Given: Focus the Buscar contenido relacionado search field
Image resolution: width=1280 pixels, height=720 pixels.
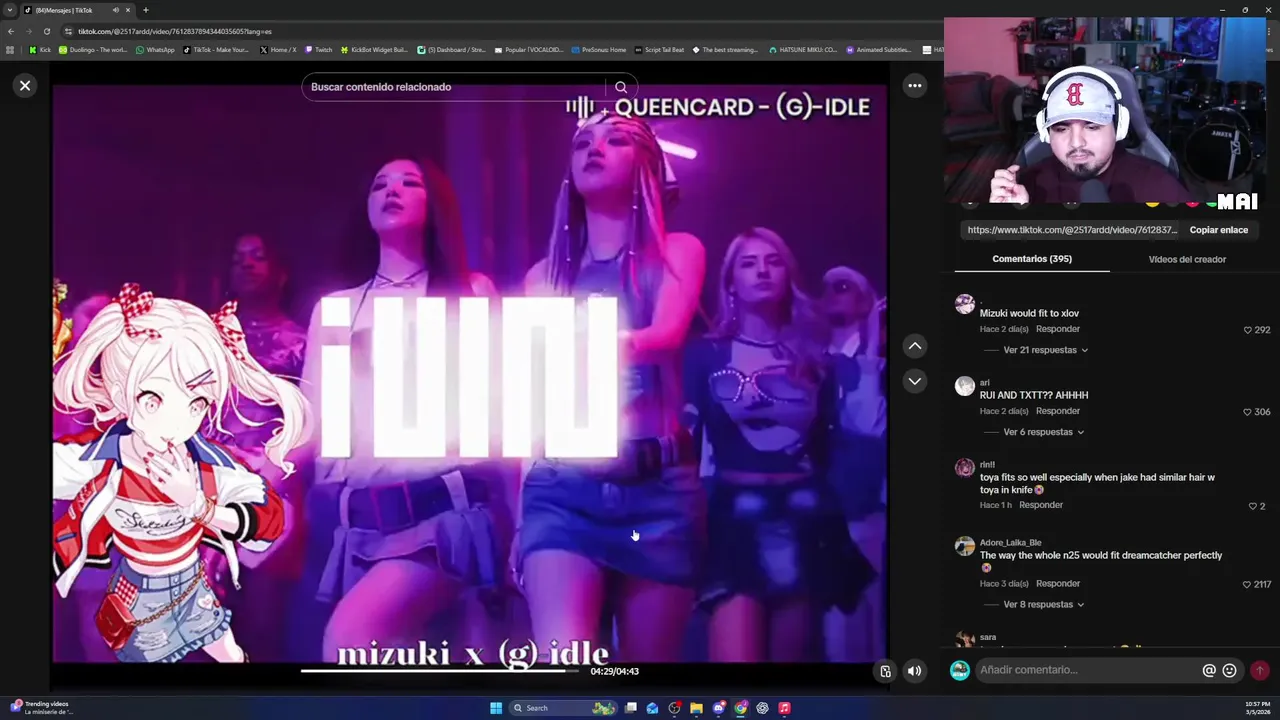Looking at the screenshot, I should pos(455,87).
